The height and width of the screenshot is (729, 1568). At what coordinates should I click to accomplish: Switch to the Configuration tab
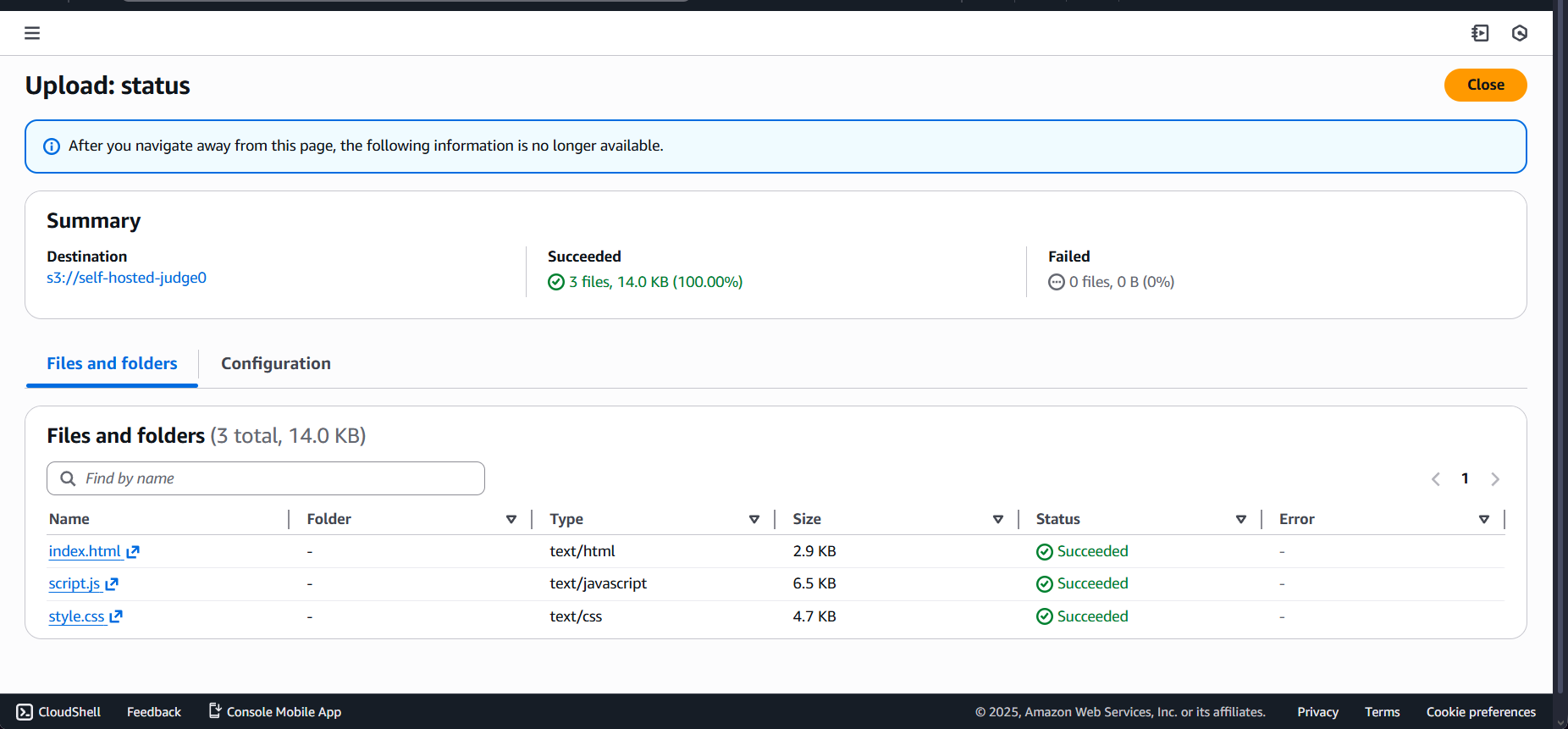coord(276,363)
